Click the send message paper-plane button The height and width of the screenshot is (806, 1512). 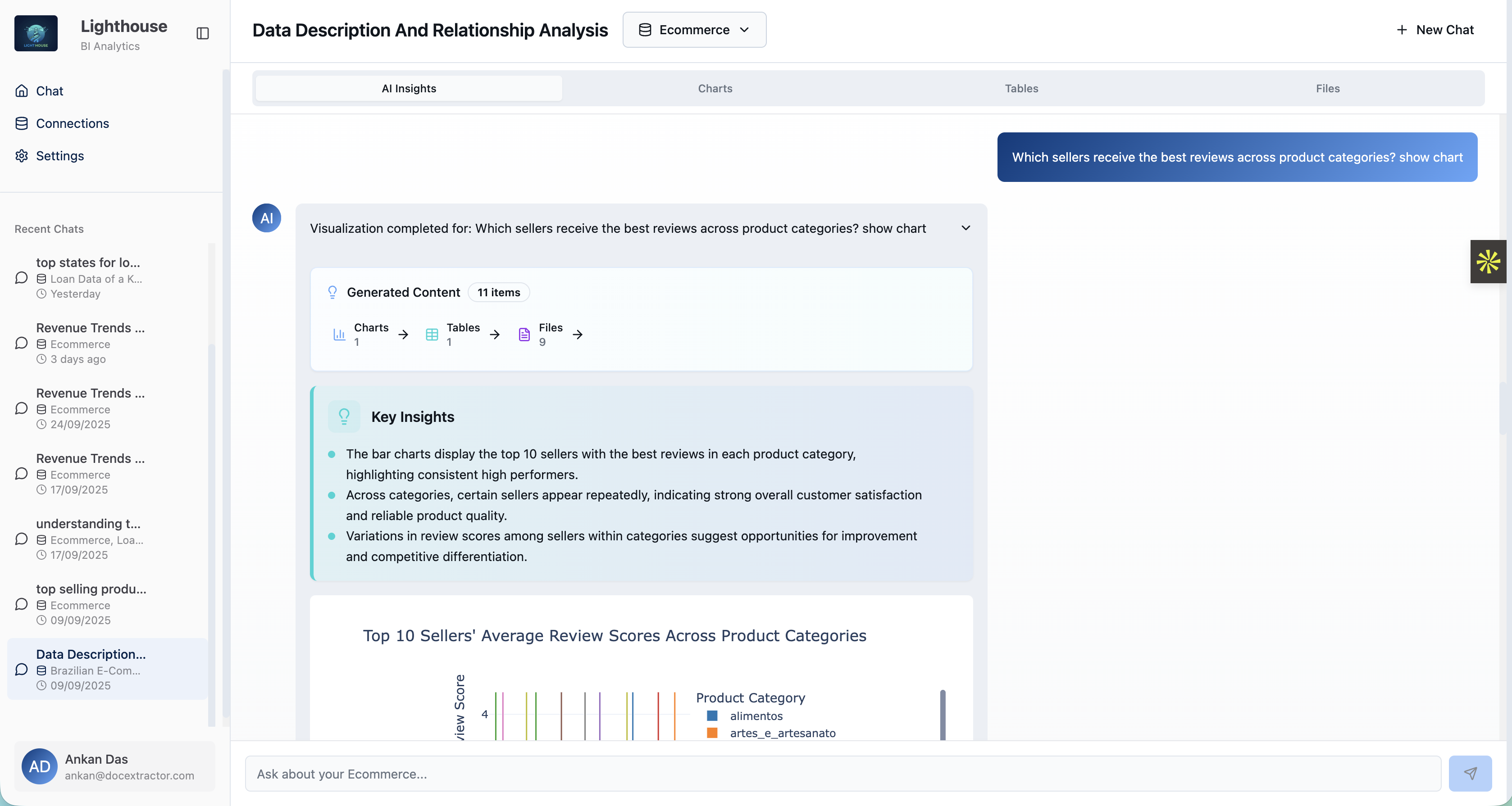(1470, 773)
